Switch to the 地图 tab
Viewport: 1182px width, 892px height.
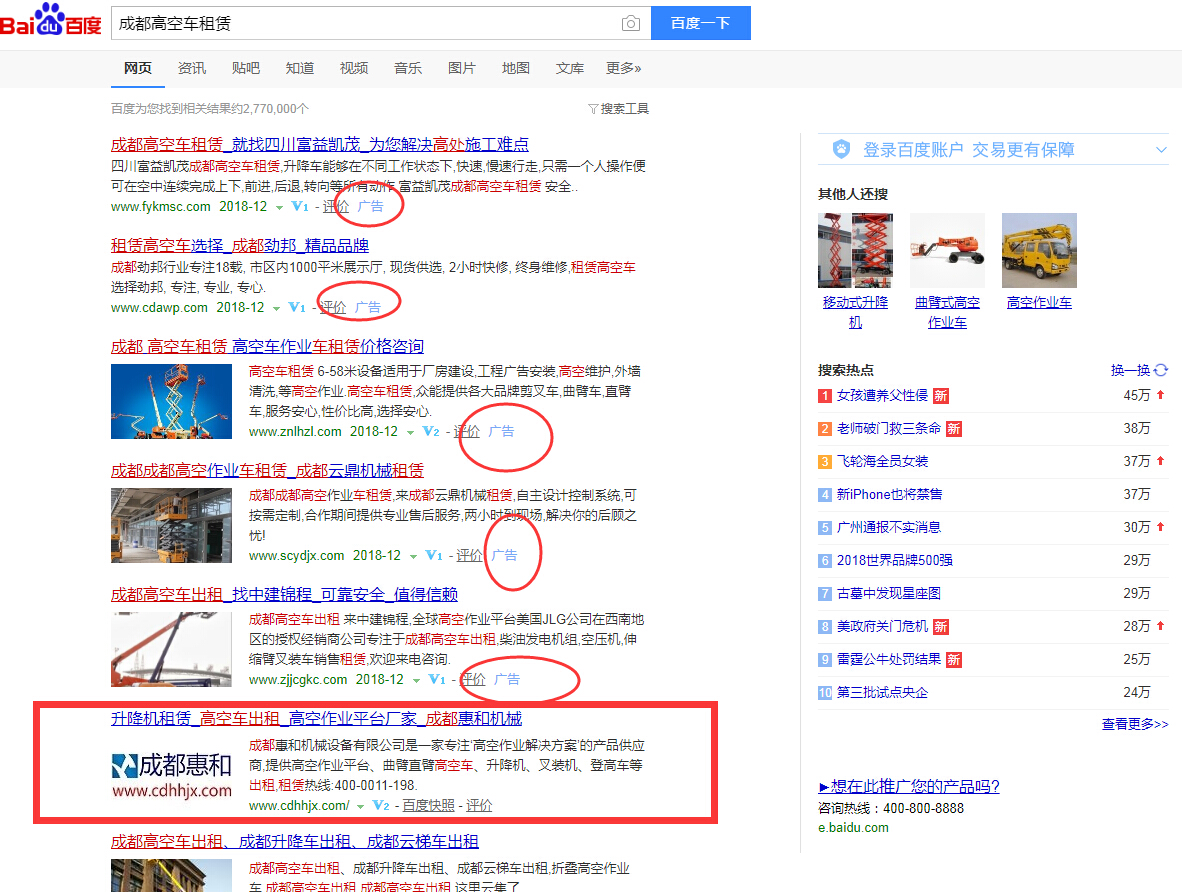[x=516, y=69]
